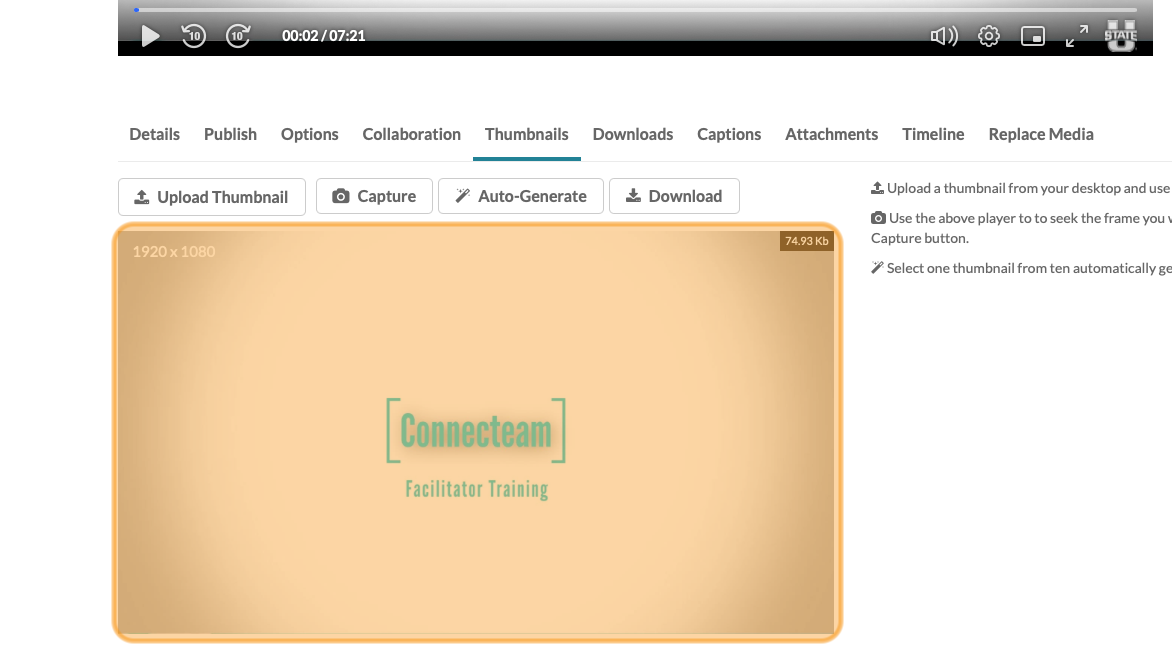Open the Replace Media tab
Viewport: 1172px width, 645px height.
pyautogui.click(x=1040, y=134)
